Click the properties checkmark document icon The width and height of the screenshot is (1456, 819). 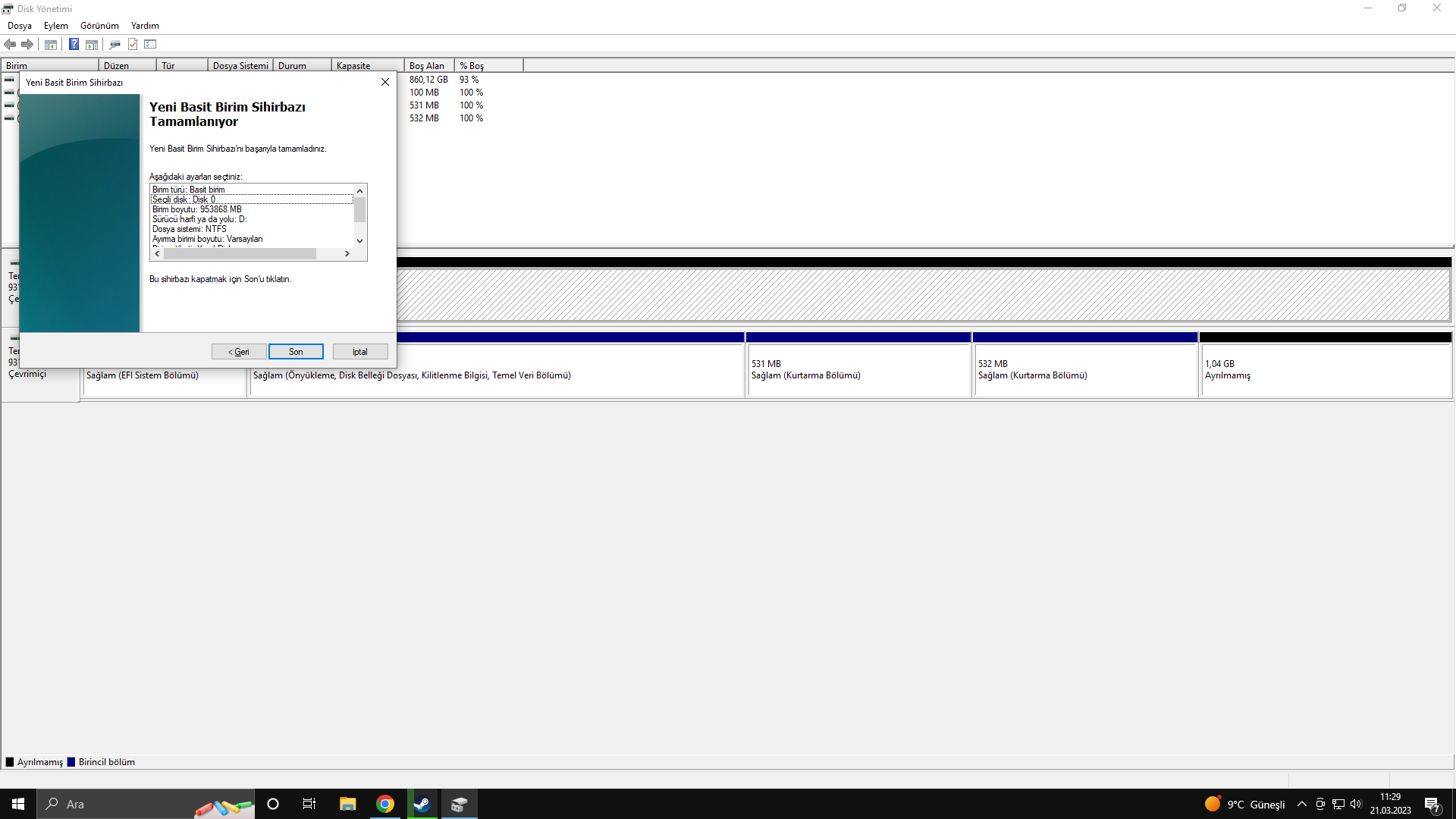133,44
